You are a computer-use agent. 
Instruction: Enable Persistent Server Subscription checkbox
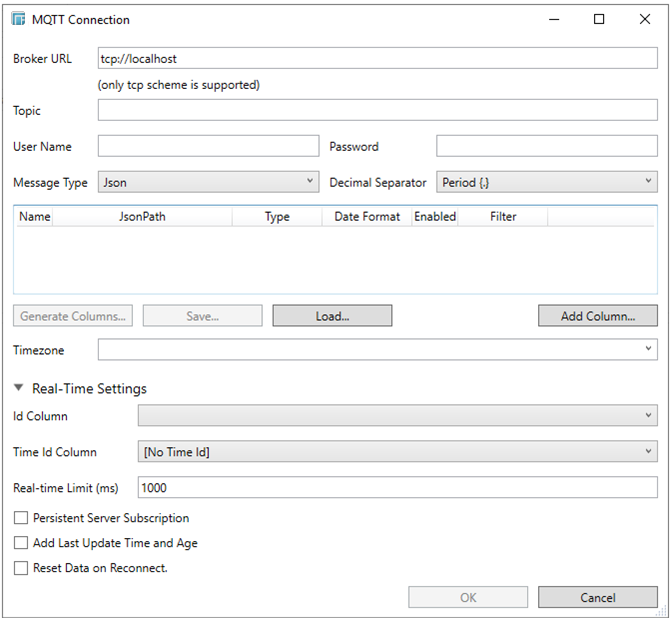(x=21, y=518)
